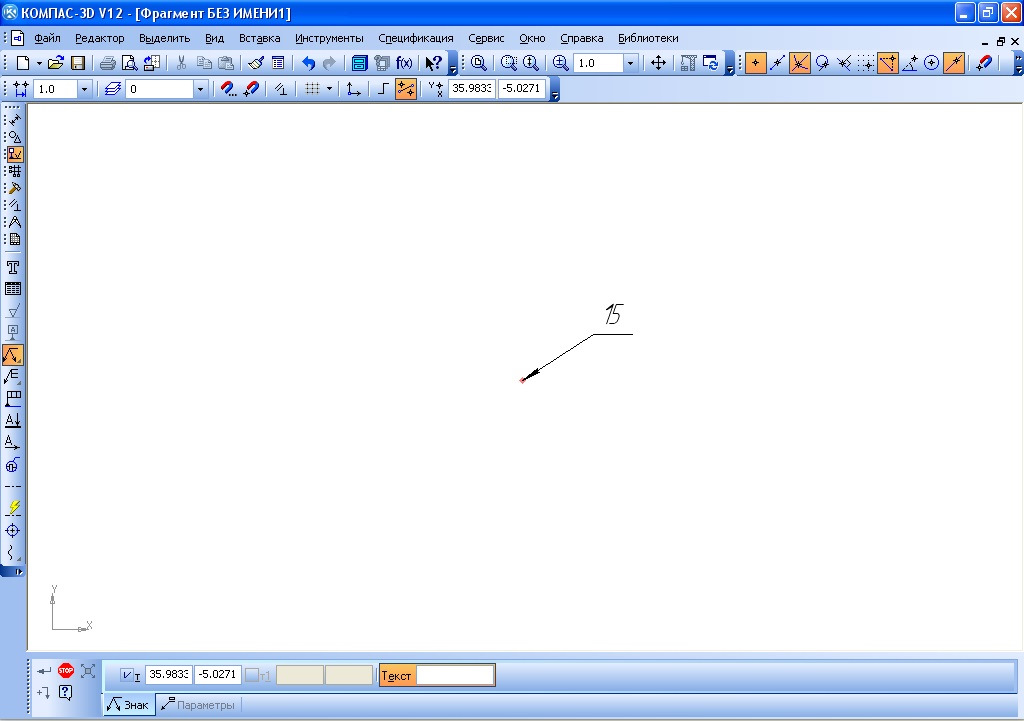Screen dimensions: 1024x721
Task: Open the Сервис menu
Action: pos(486,38)
